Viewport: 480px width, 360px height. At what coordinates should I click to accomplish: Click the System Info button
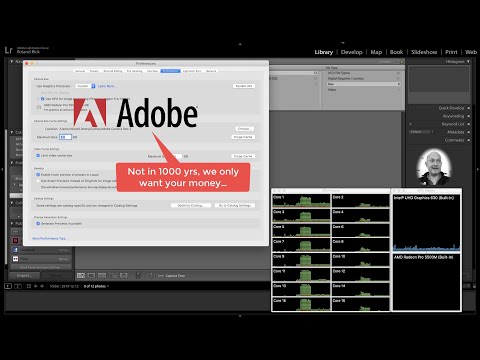coord(244,86)
